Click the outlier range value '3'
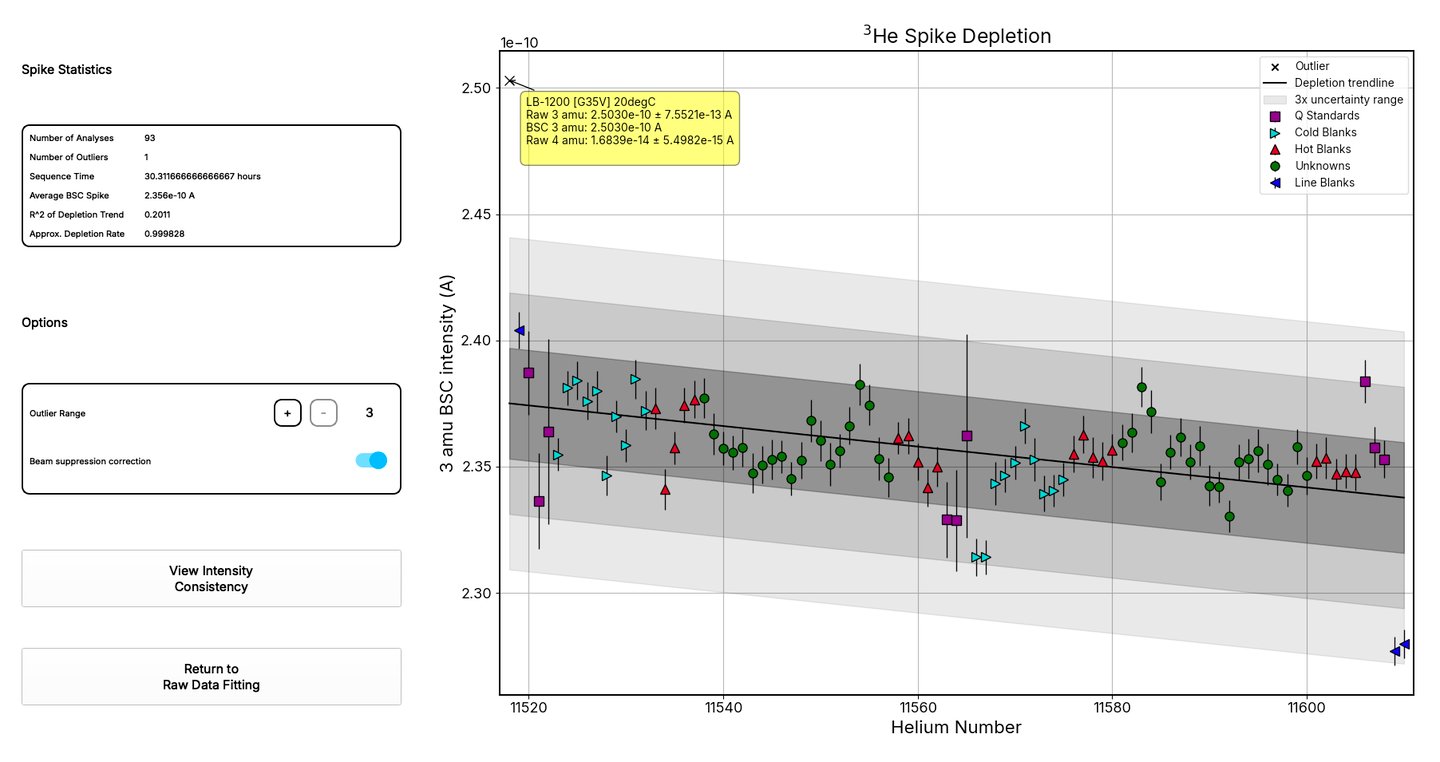 (x=370, y=412)
